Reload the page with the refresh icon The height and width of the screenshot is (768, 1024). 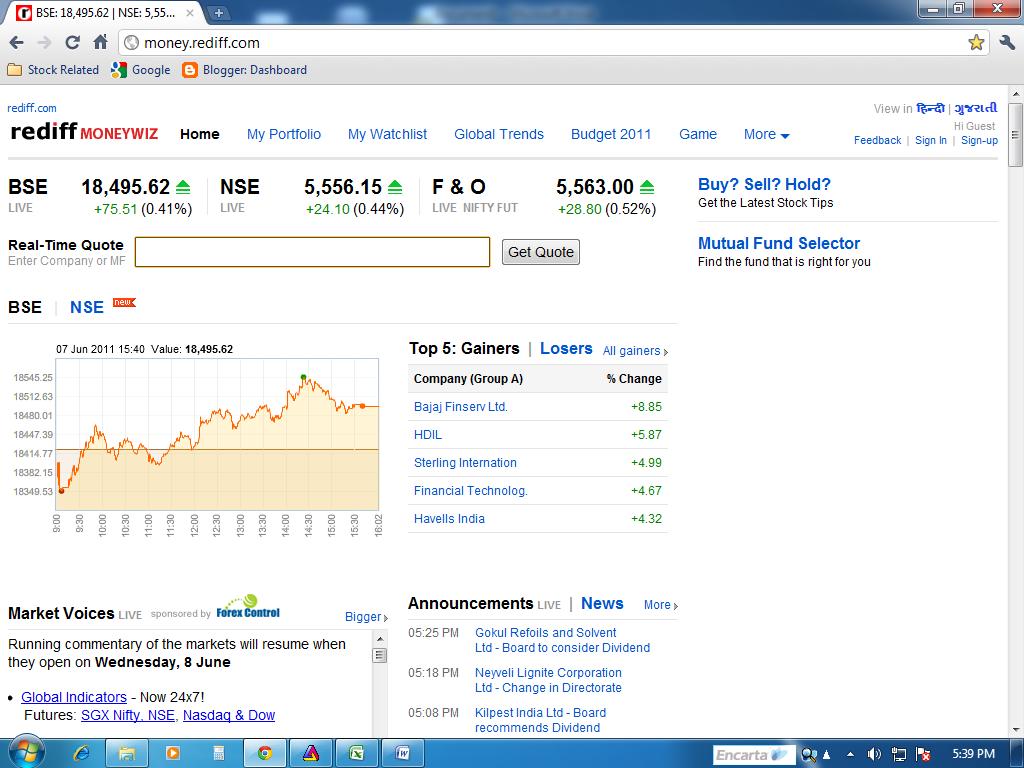(x=72, y=43)
